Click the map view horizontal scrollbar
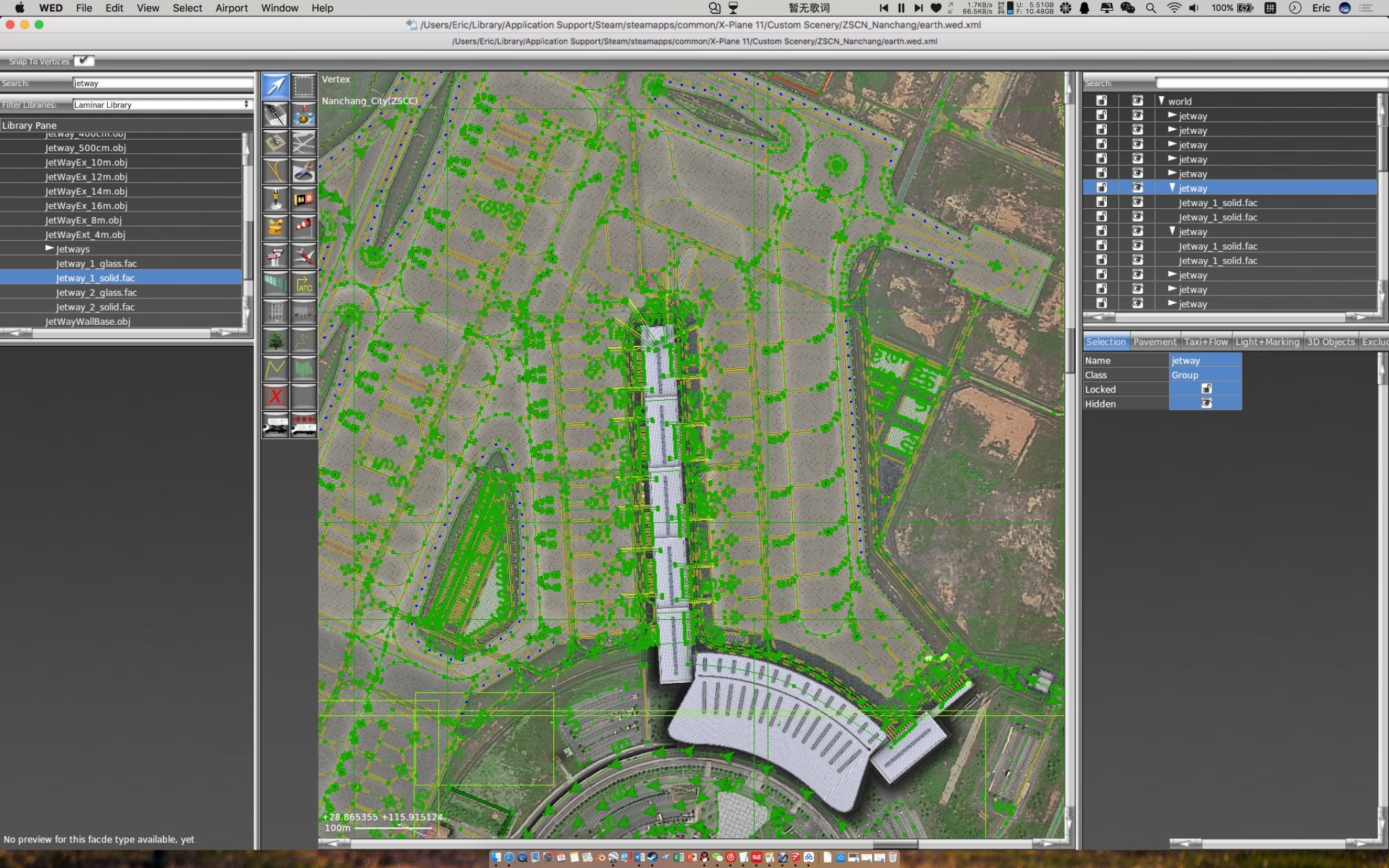This screenshot has width=1389, height=868. (692, 844)
